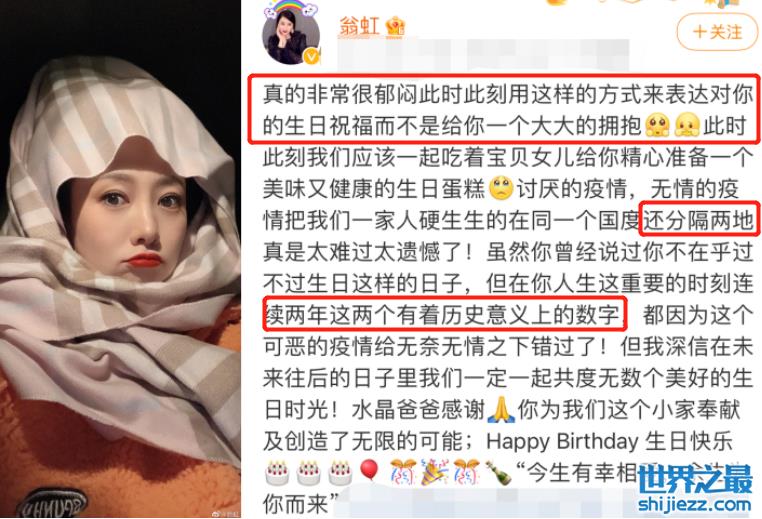Click the crown member icon beside 翁虹
This screenshot has width=762, height=519.
[x=395, y=26]
